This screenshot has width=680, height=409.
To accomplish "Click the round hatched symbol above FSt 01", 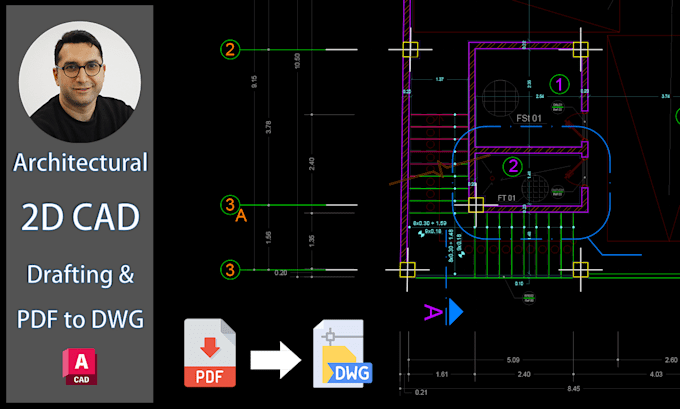I will pos(500,98).
